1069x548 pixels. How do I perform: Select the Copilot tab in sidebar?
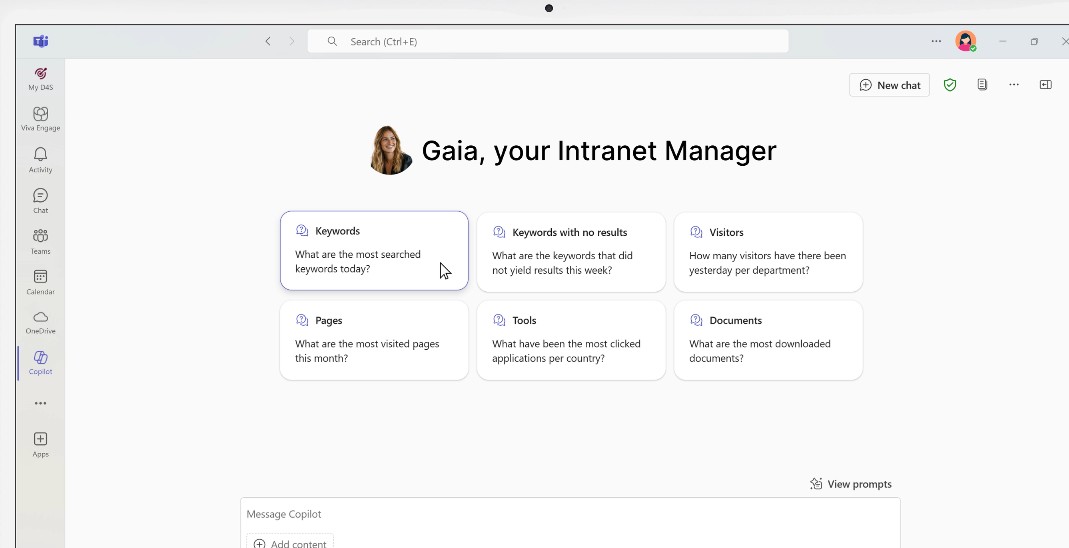click(x=40, y=362)
